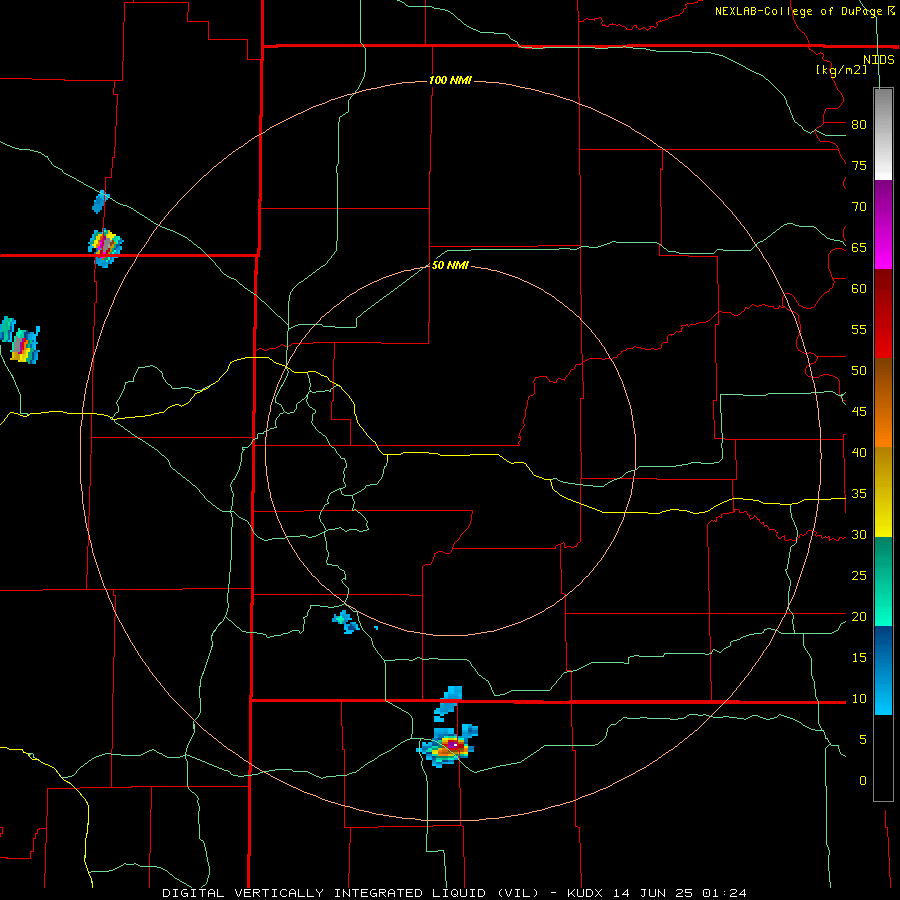Click the 40 value on color scale
The height and width of the screenshot is (900, 900).
(859, 453)
